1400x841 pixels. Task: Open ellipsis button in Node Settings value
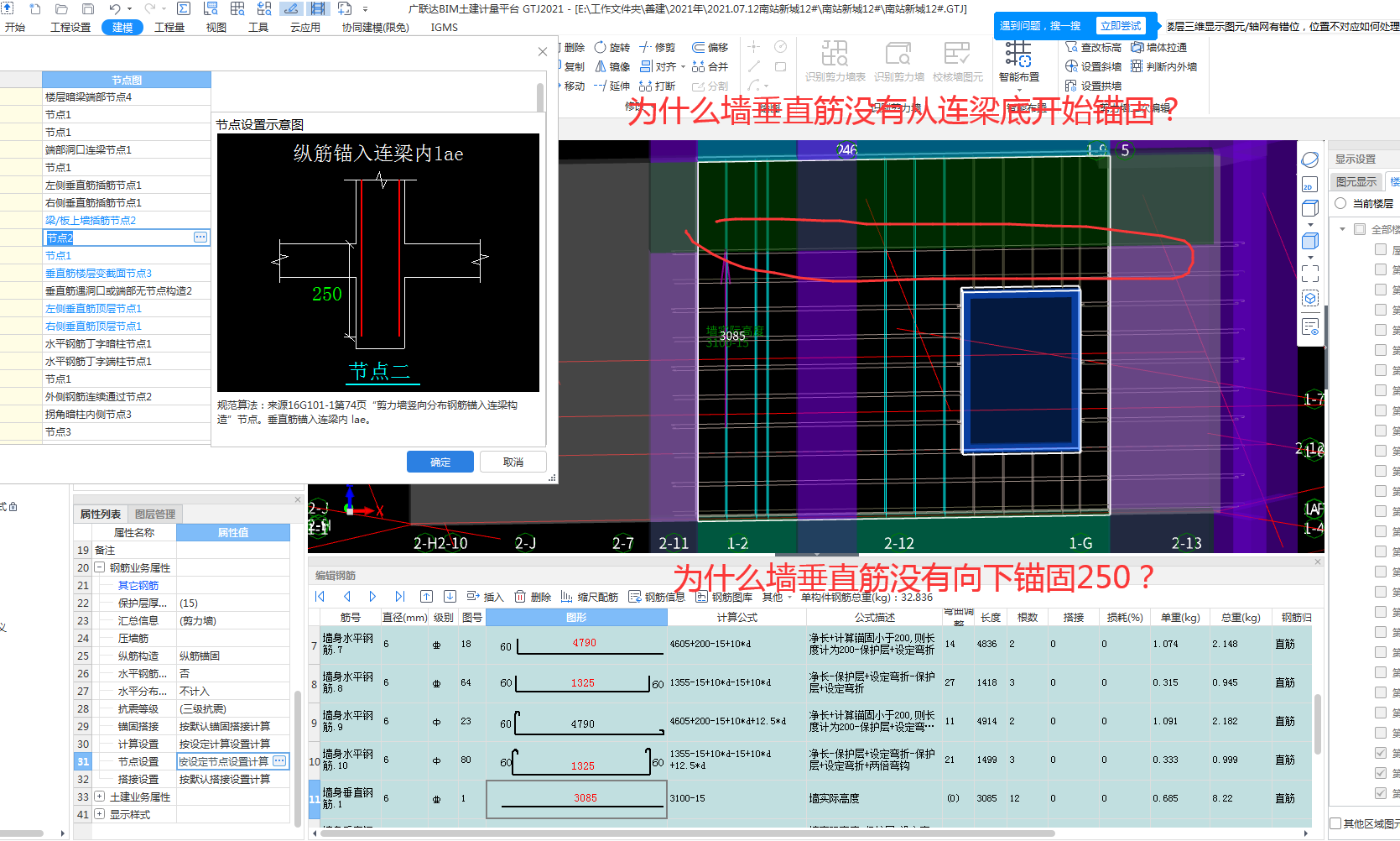(x=279, y=761)
